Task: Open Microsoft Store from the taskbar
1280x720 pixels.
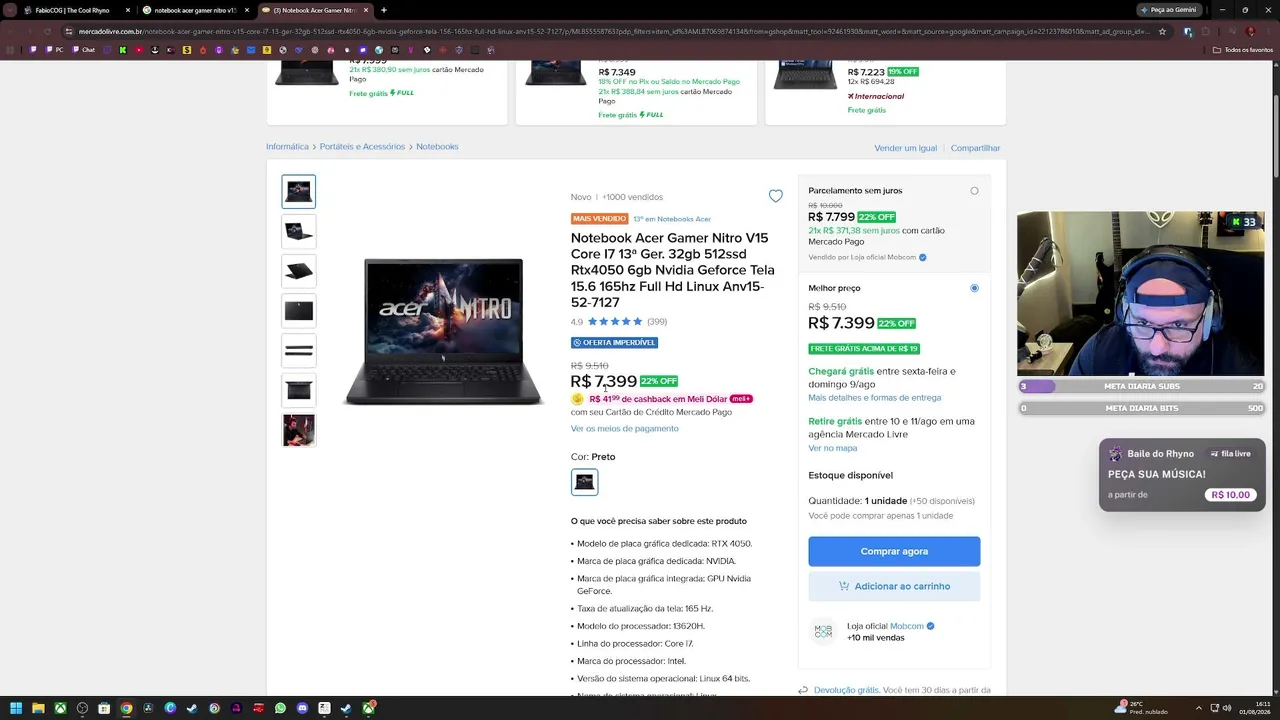Action: 104,708
